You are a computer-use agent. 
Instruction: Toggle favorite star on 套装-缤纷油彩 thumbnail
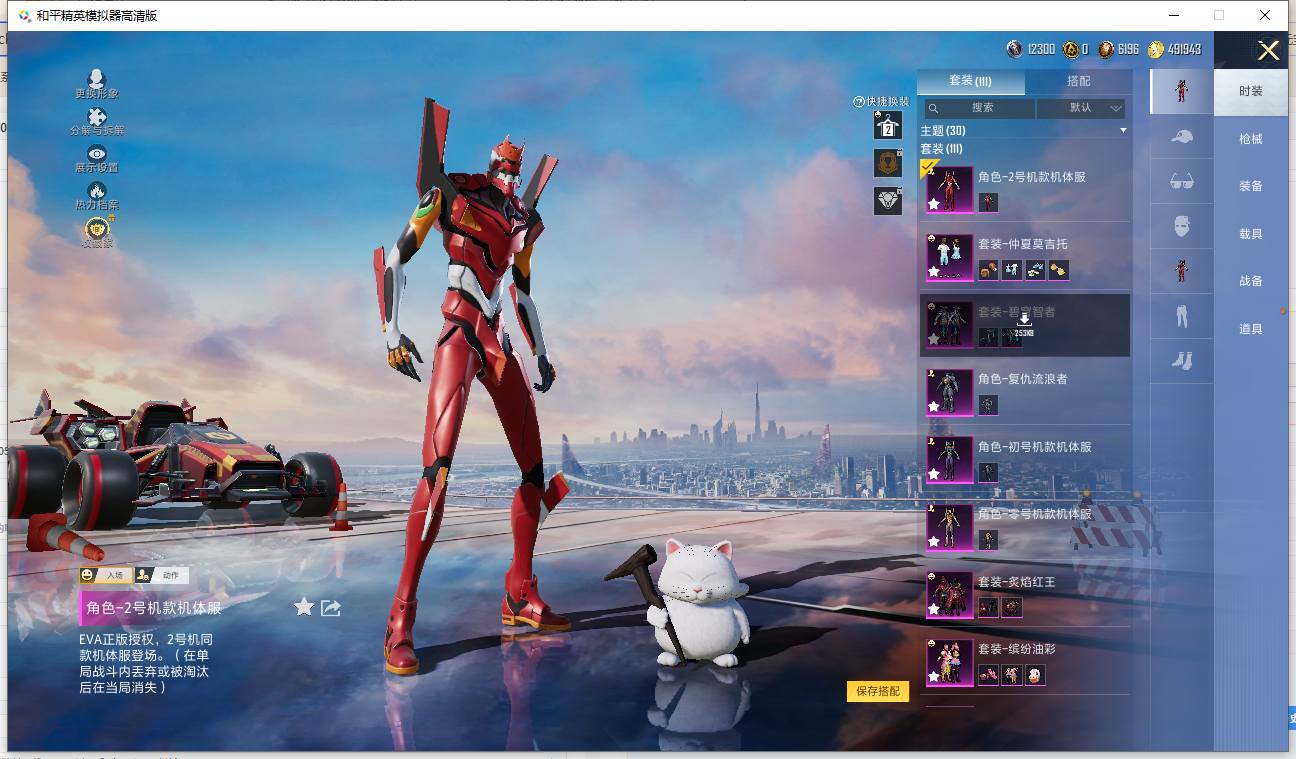pyautogui.click(x=934, y=676)
